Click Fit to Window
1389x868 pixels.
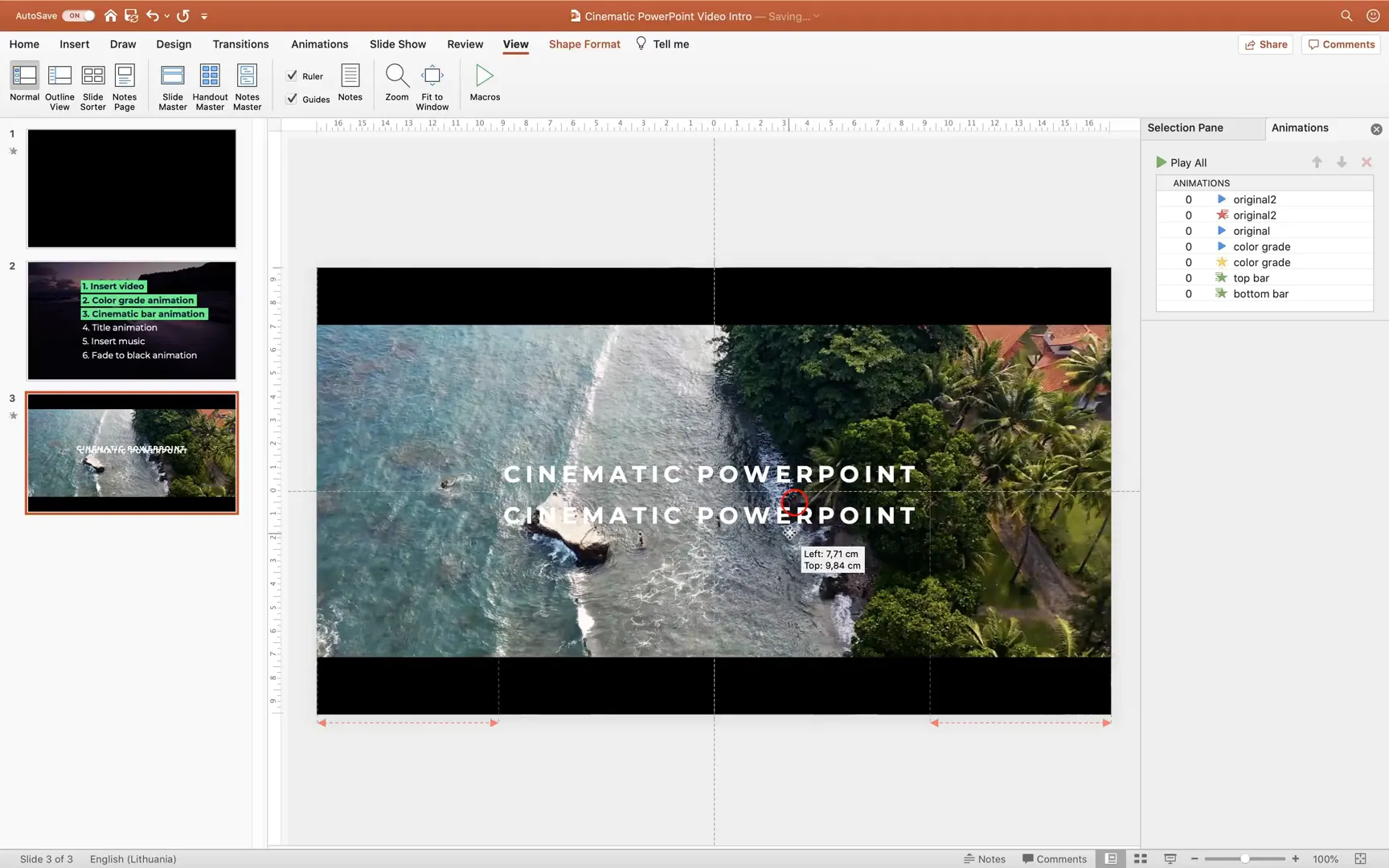point(432,84)
